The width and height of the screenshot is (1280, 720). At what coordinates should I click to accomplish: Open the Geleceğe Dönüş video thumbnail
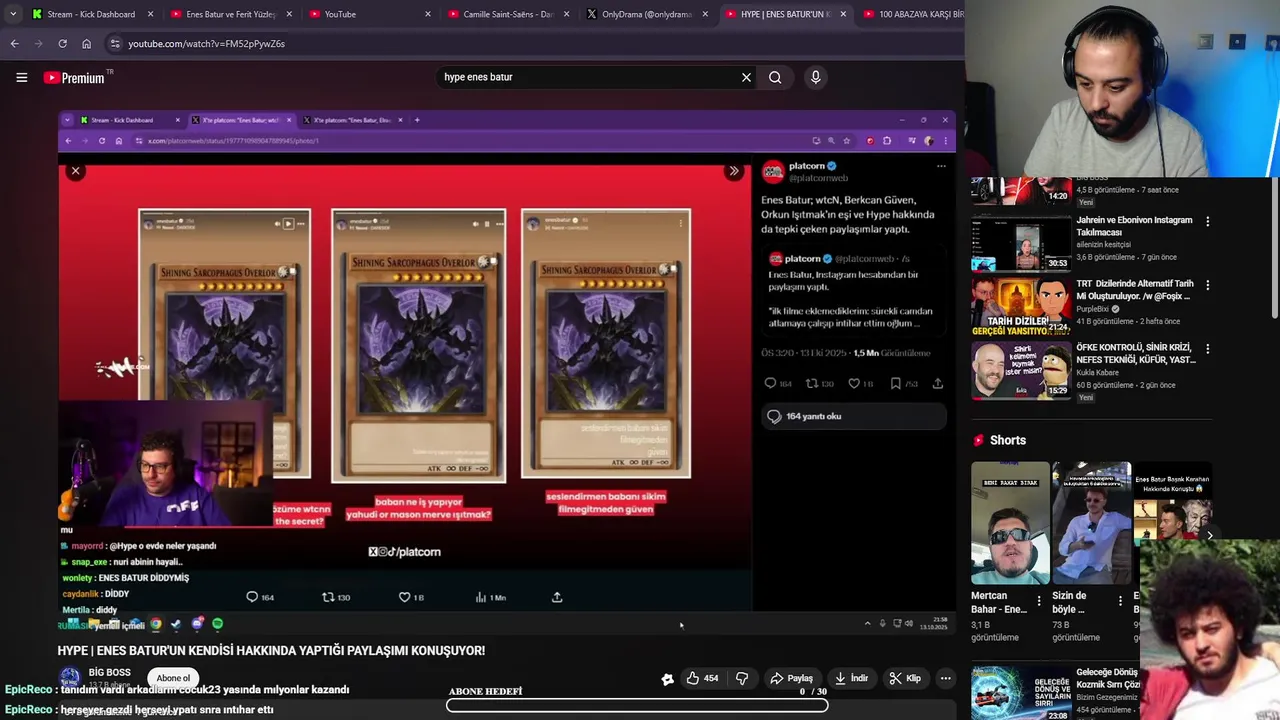click(1021, 692)
